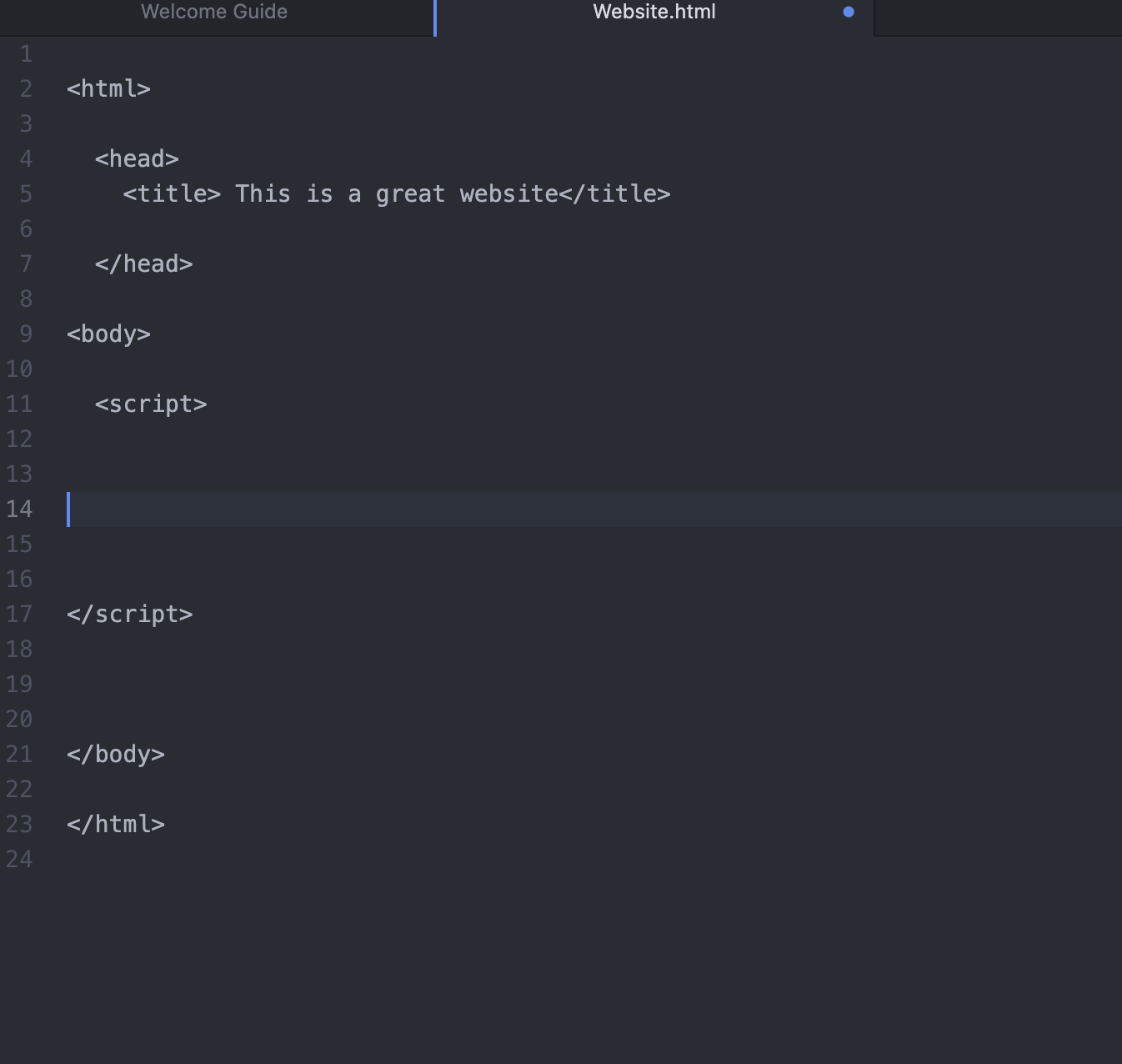The height and width of the screenshot is (1064, 1122).
Task: Click line number 24 in the gutter
Action: point(19,860)
